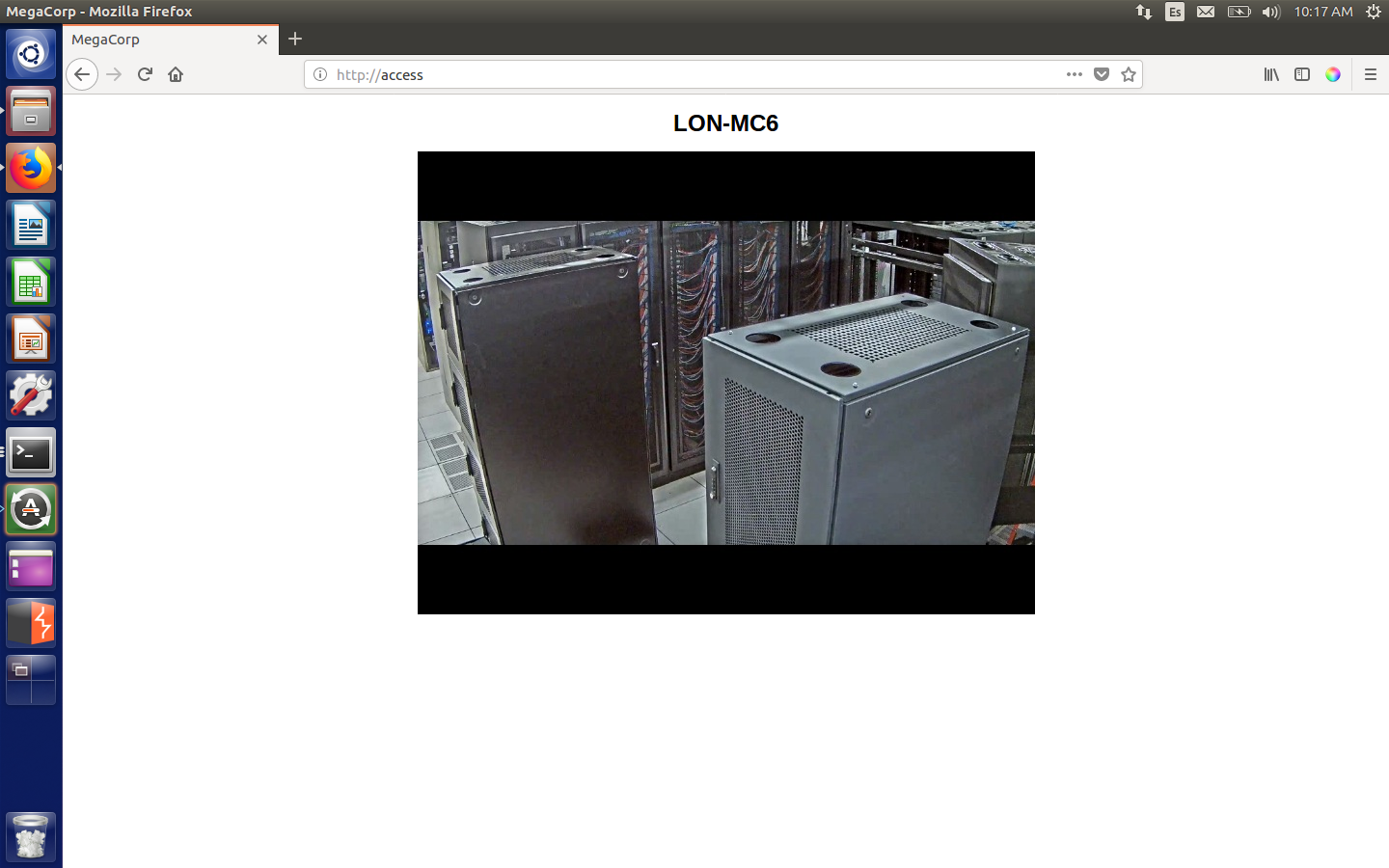Open the mail messaging indicator
Image resolution: width=1389 pixels, height=868 pixels.
tap(1206, 12)
